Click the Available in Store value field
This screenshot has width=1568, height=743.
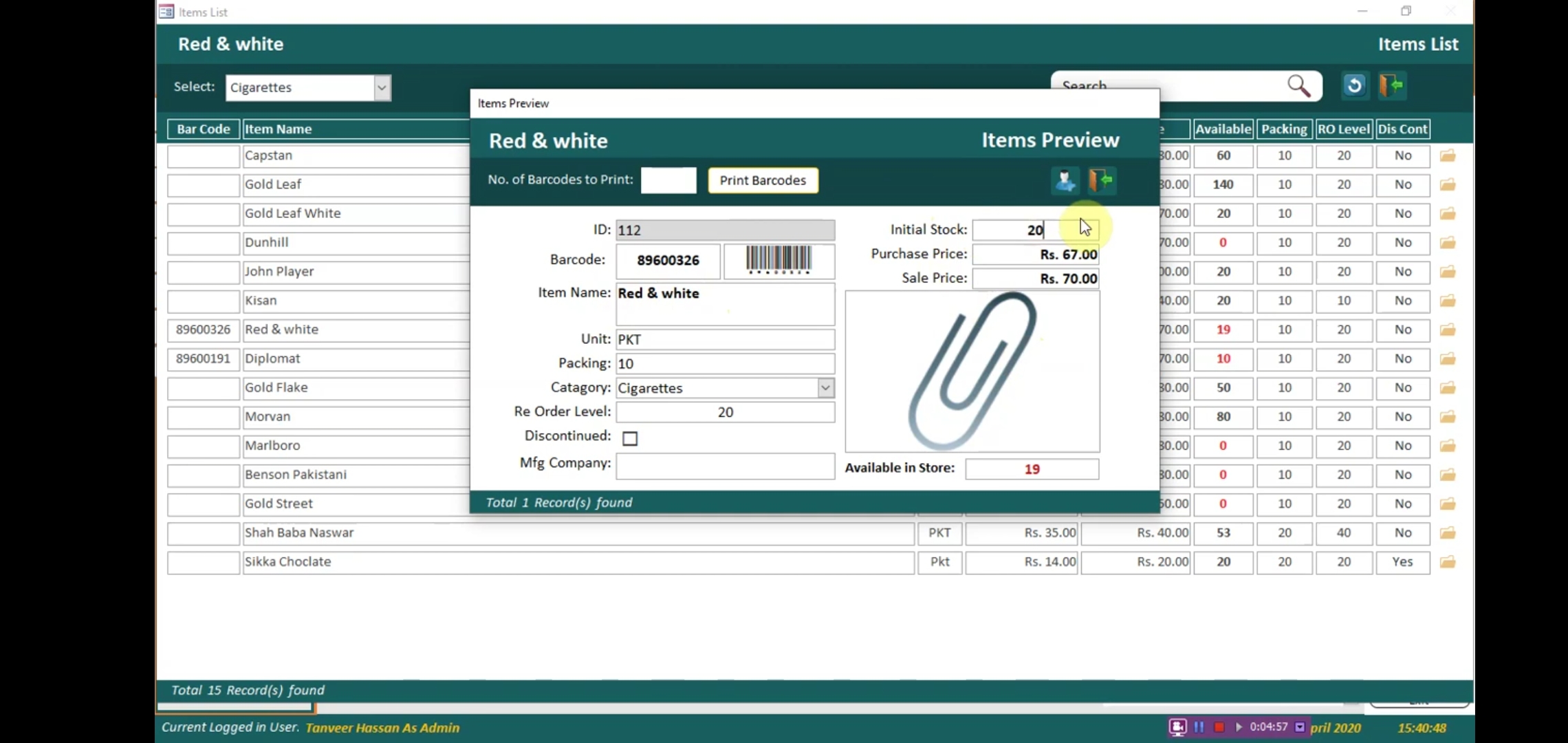coord(1032,469)
